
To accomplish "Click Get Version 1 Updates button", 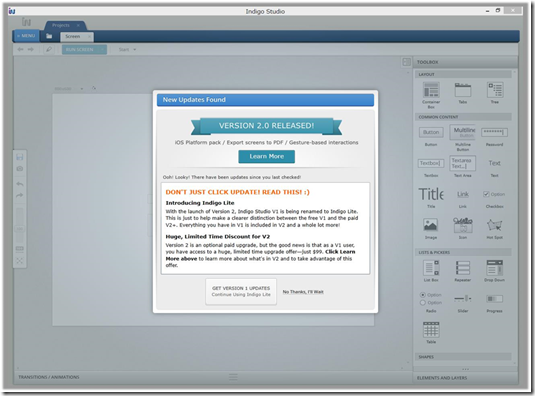I will [x=241, y=291].
